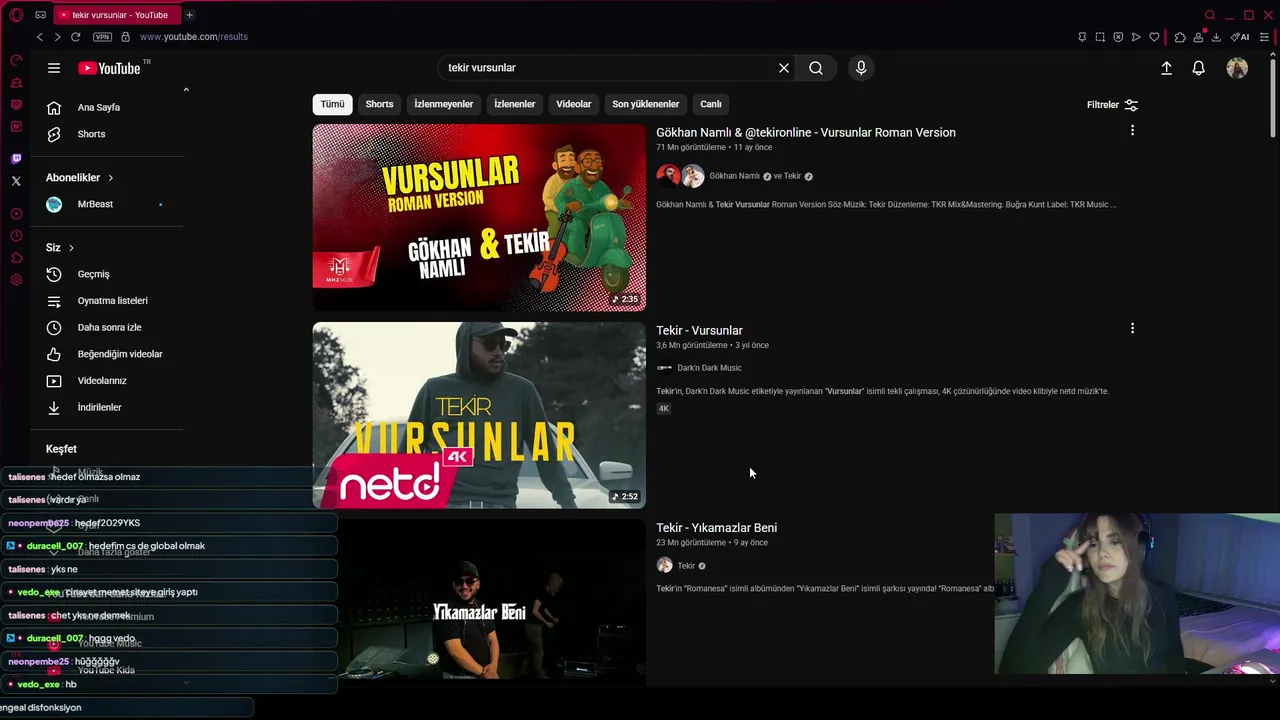The image size is (1280, 720).
Task: Reload the page
Action: [75, 37]
